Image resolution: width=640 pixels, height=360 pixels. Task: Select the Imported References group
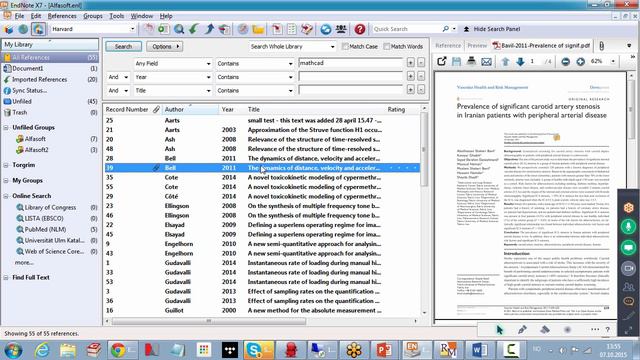[50, 80]
